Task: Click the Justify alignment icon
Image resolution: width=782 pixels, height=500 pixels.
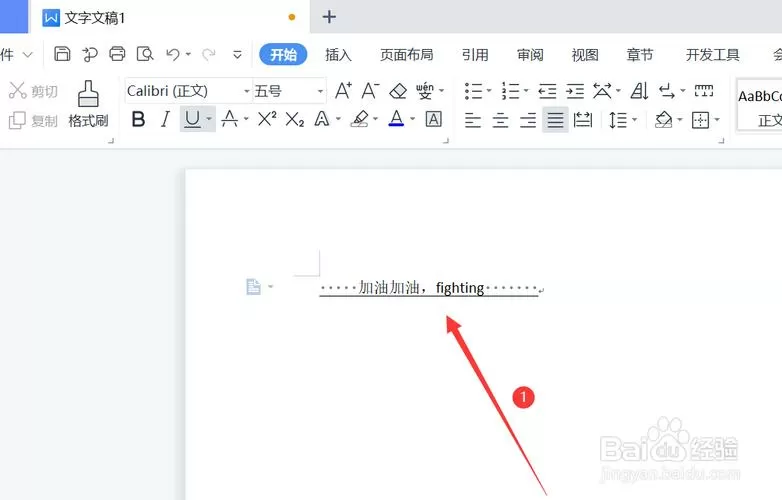Action: point(555,120)
